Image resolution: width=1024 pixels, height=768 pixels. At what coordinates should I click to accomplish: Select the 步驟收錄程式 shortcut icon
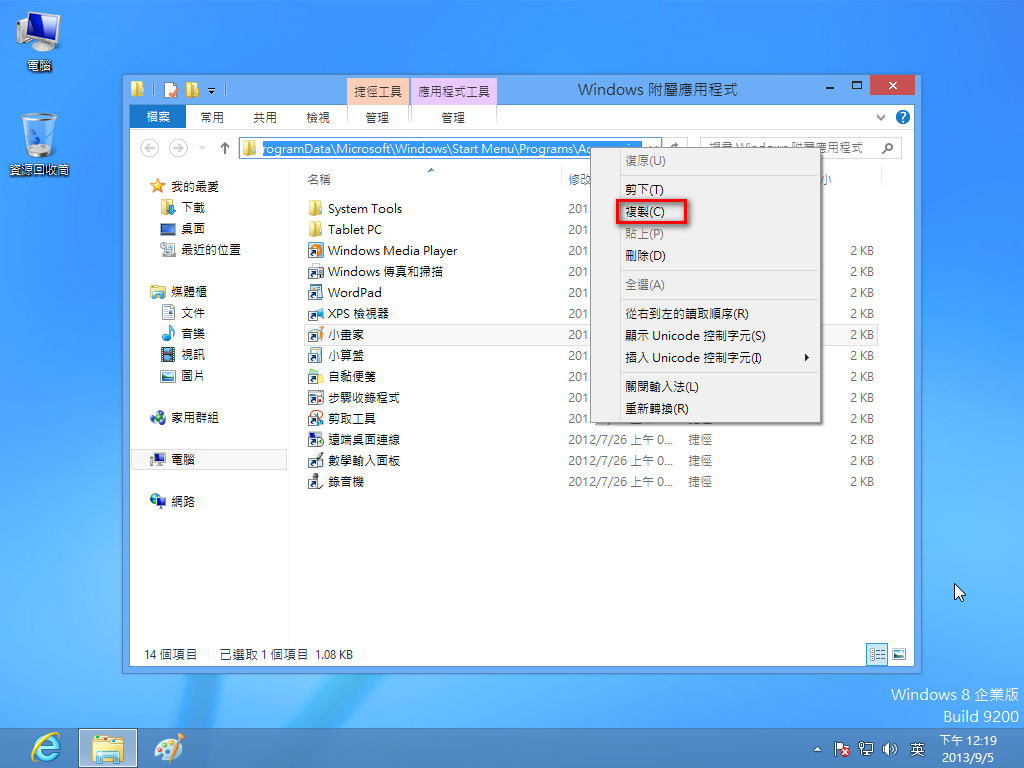pyautogui.click(x=315, y=398)
